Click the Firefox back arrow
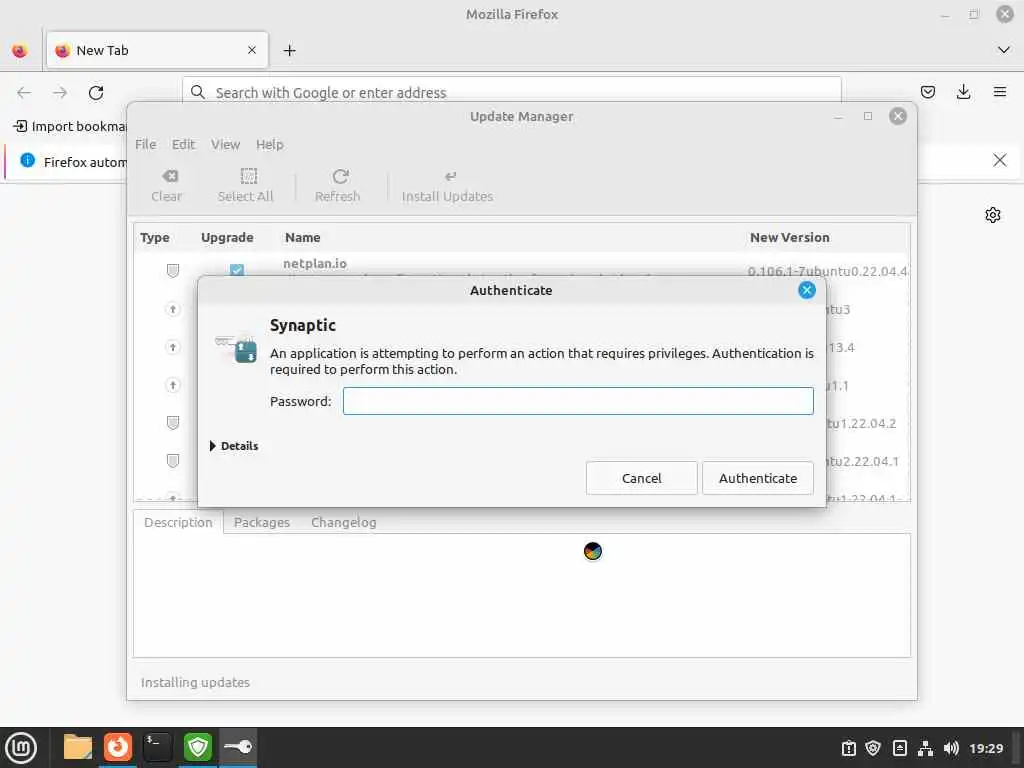The image size is (1024, 768). 24,93
